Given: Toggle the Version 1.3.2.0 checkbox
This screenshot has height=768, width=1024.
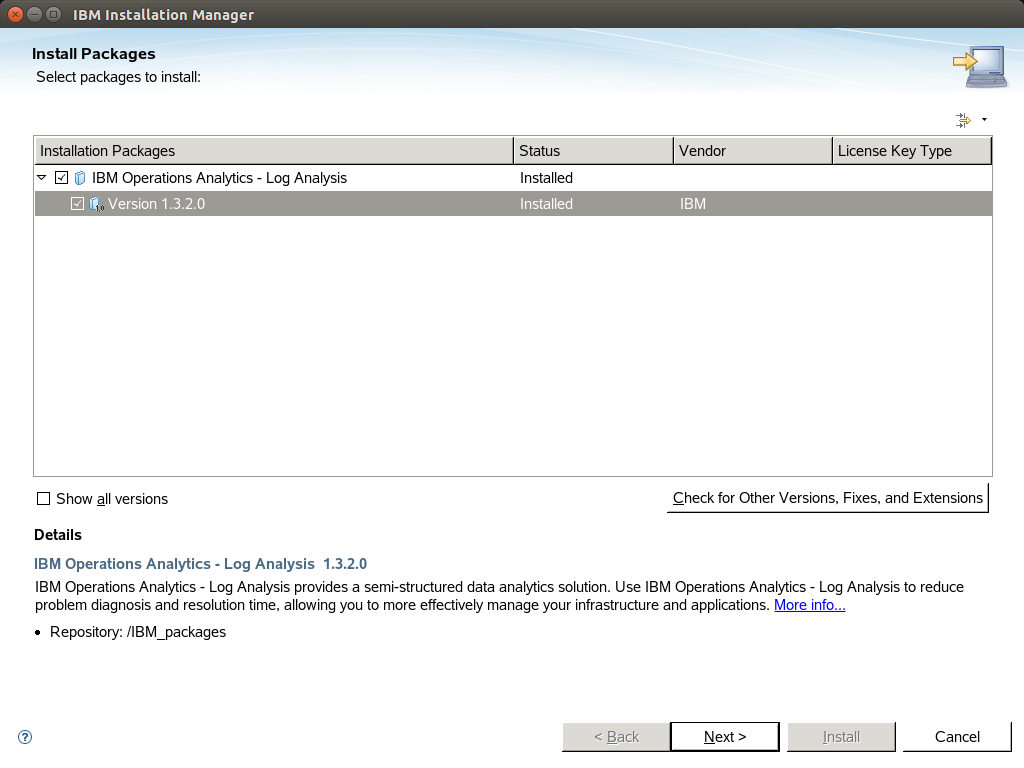Looking at the screenshot, I should coord(77,204).
